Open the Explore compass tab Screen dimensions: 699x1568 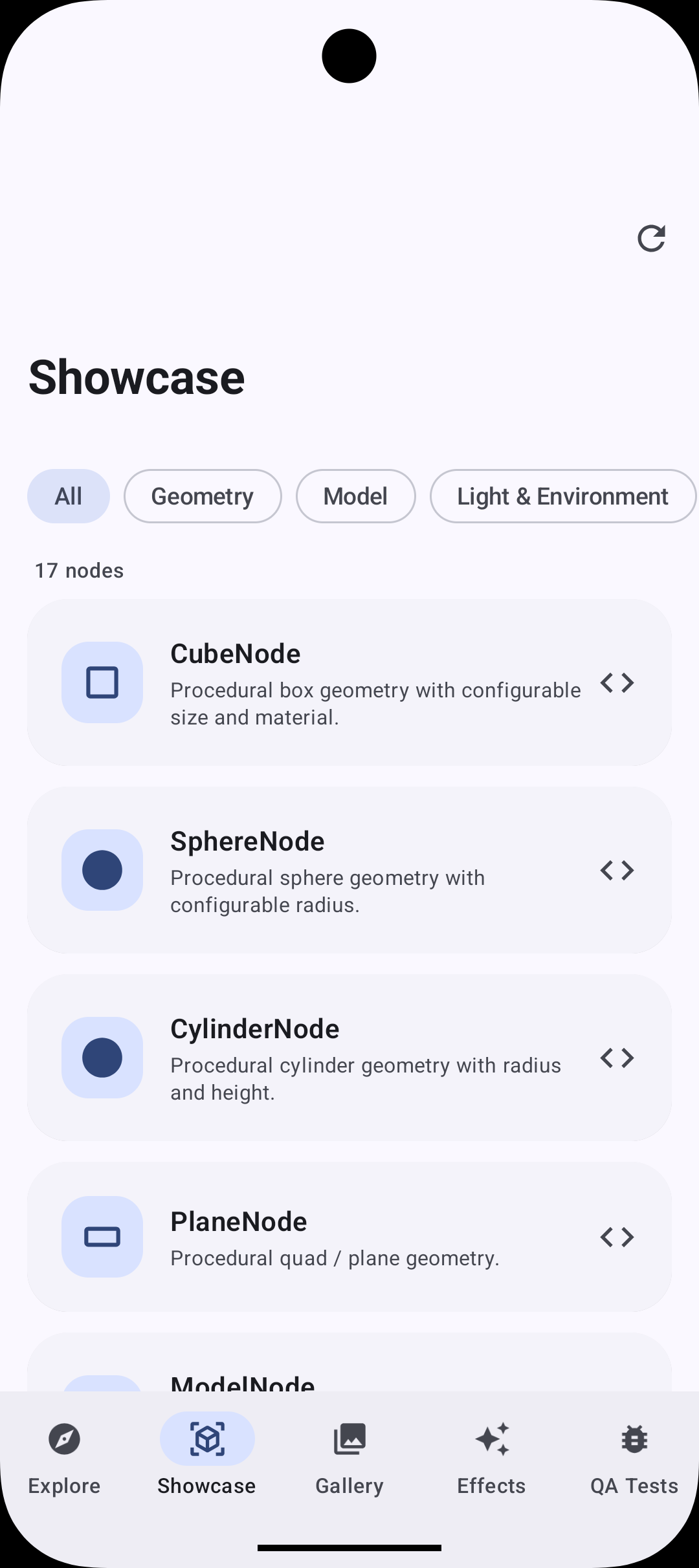(64, 1439)
